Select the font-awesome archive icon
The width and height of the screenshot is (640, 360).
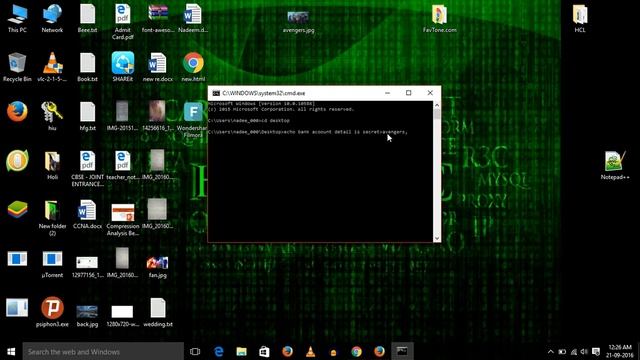158,19
